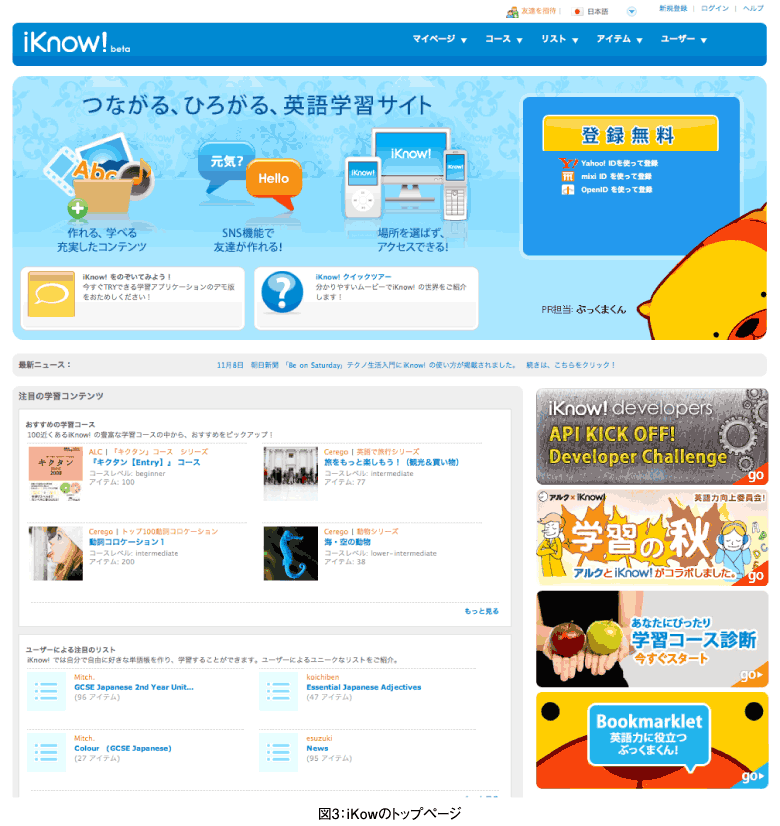Click the ヘルプ link
The image size is (780, 826).
753,8
